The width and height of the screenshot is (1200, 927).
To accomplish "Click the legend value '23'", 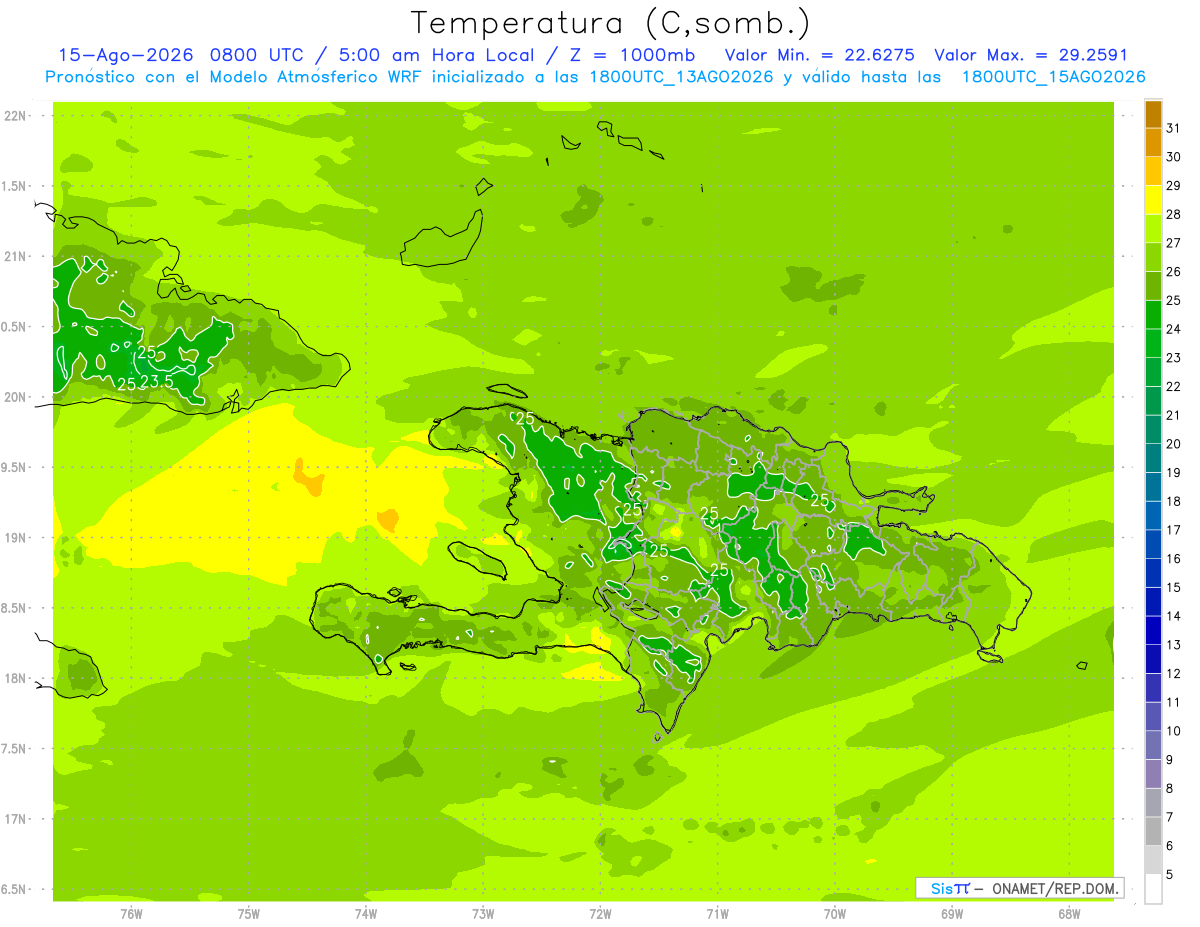I will 1174,358.
